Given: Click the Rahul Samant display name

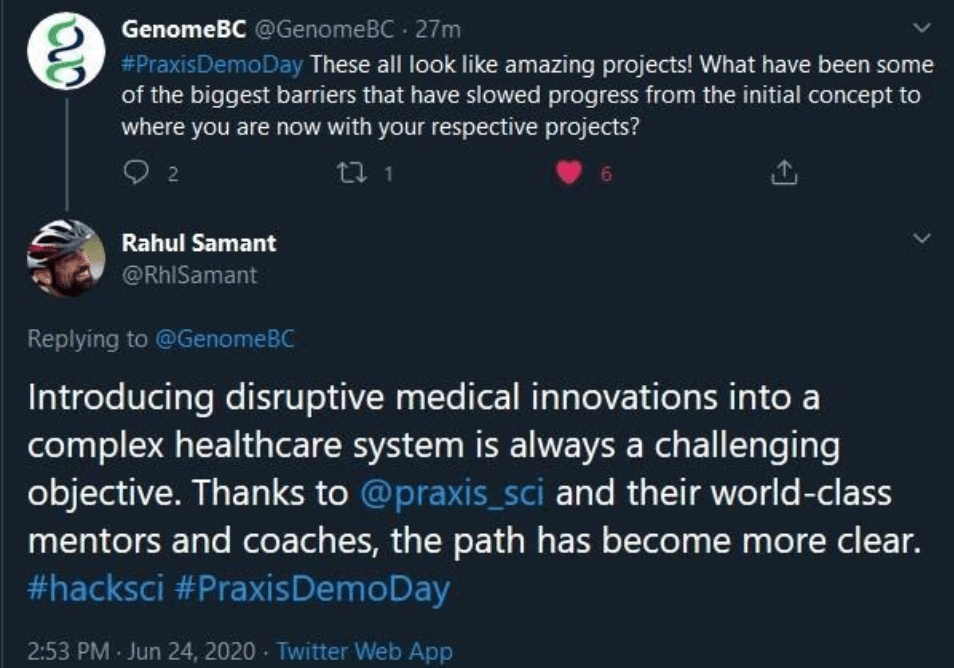Looking at the screenshot, I should (199, 243).
